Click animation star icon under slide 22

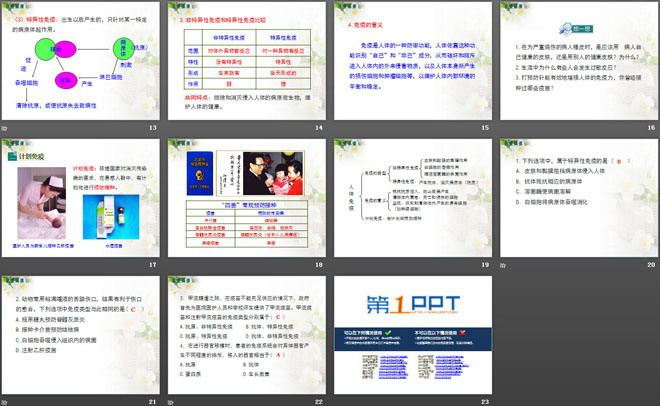(x=170, y=402)
